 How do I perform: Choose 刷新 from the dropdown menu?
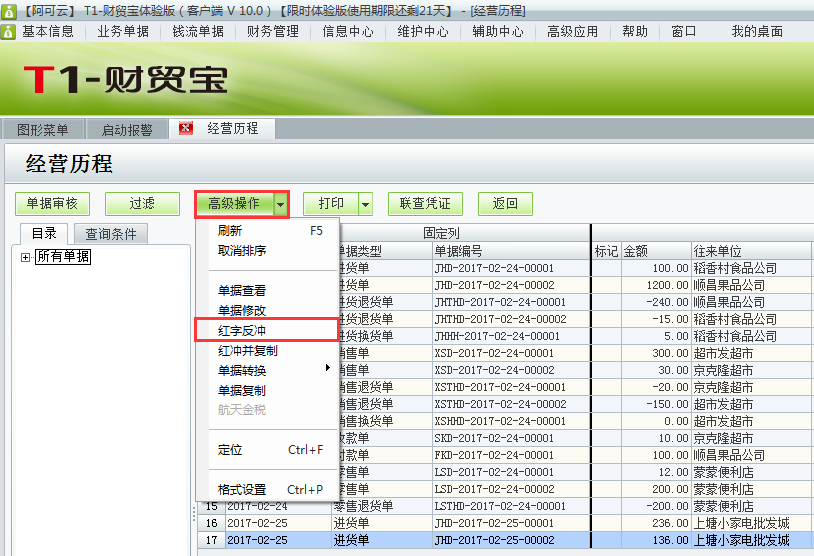268,230
